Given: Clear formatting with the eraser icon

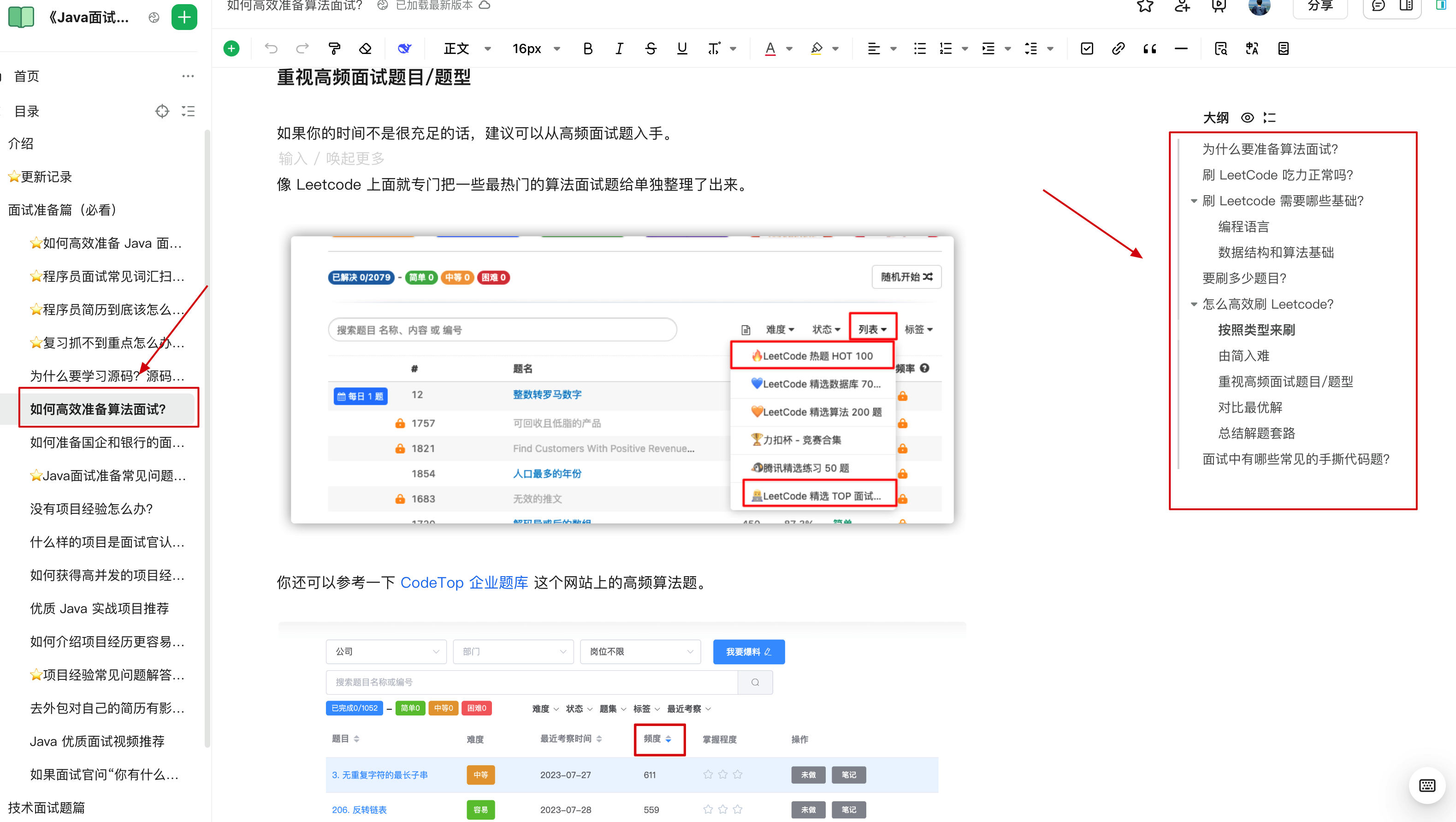Looking at the screenshot, I should point(365,48).
